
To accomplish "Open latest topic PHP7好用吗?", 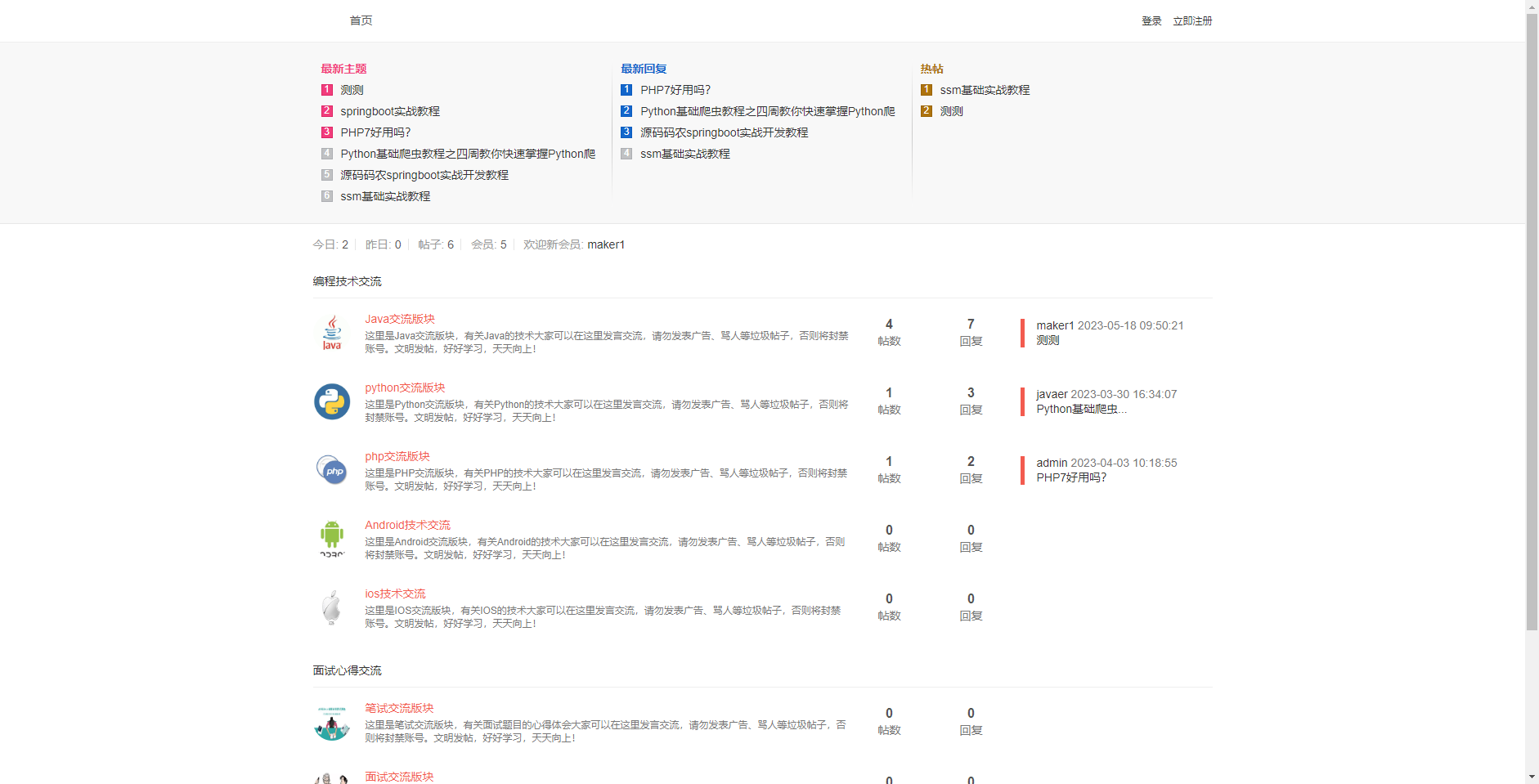I will click(x=375, y=132).
